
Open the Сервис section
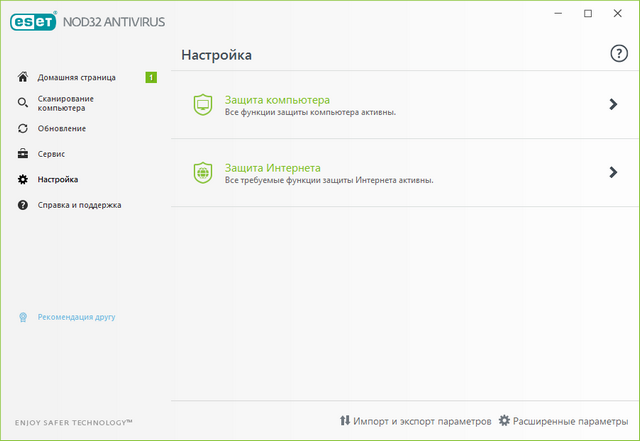pyautogui.click(x=51, y=154)
